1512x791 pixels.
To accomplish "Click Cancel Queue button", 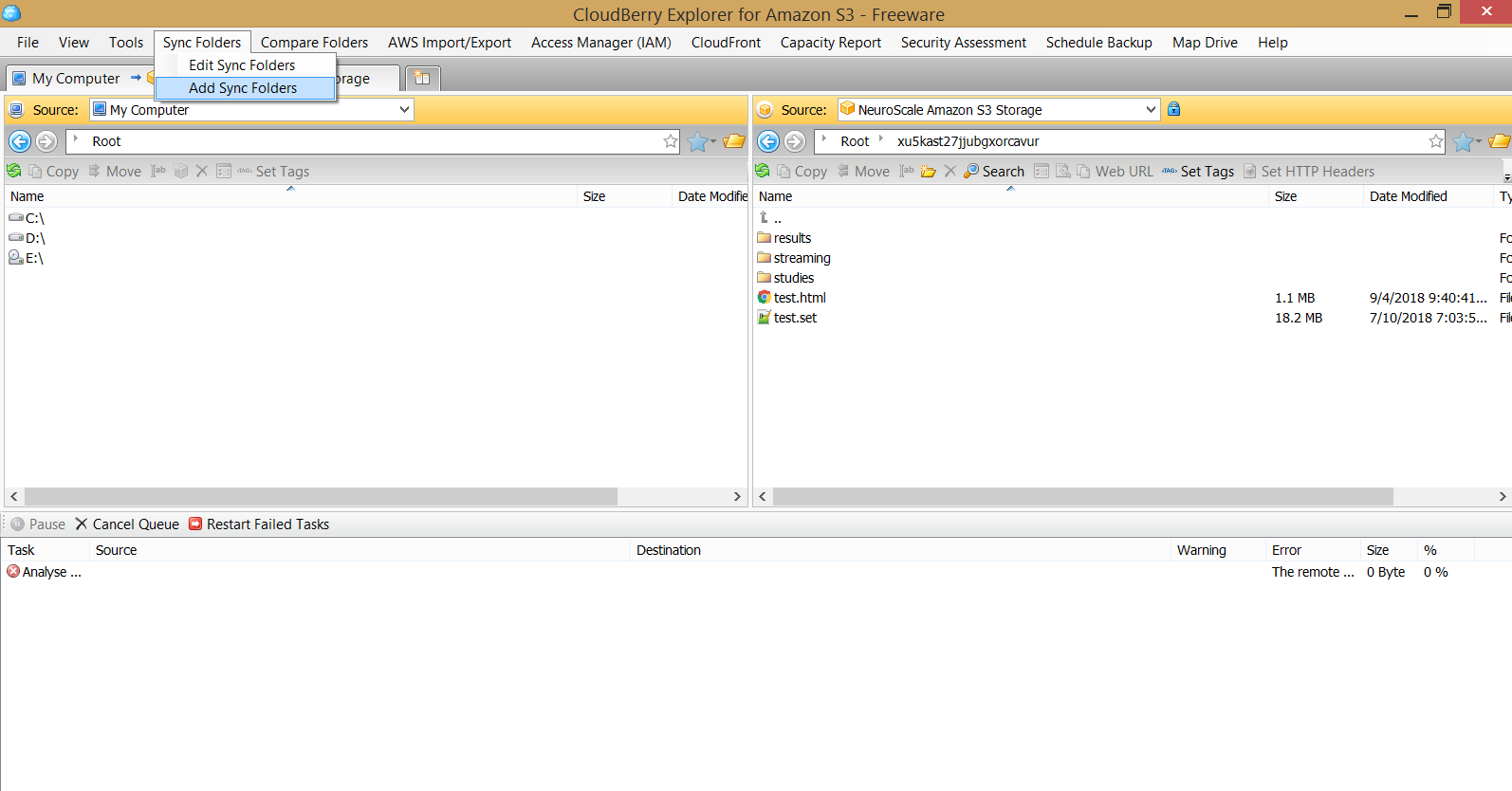I will point(127,524).
